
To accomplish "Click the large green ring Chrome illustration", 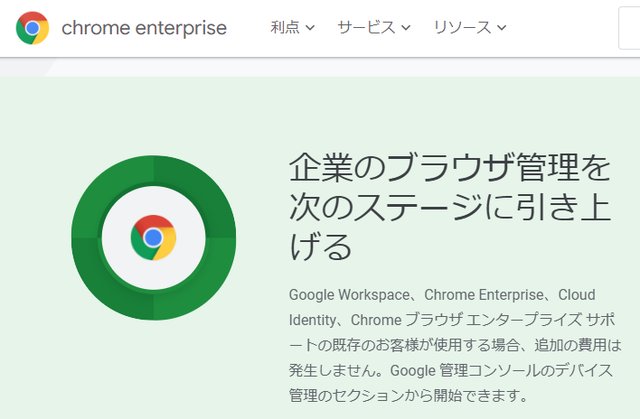I will point(153,238).
